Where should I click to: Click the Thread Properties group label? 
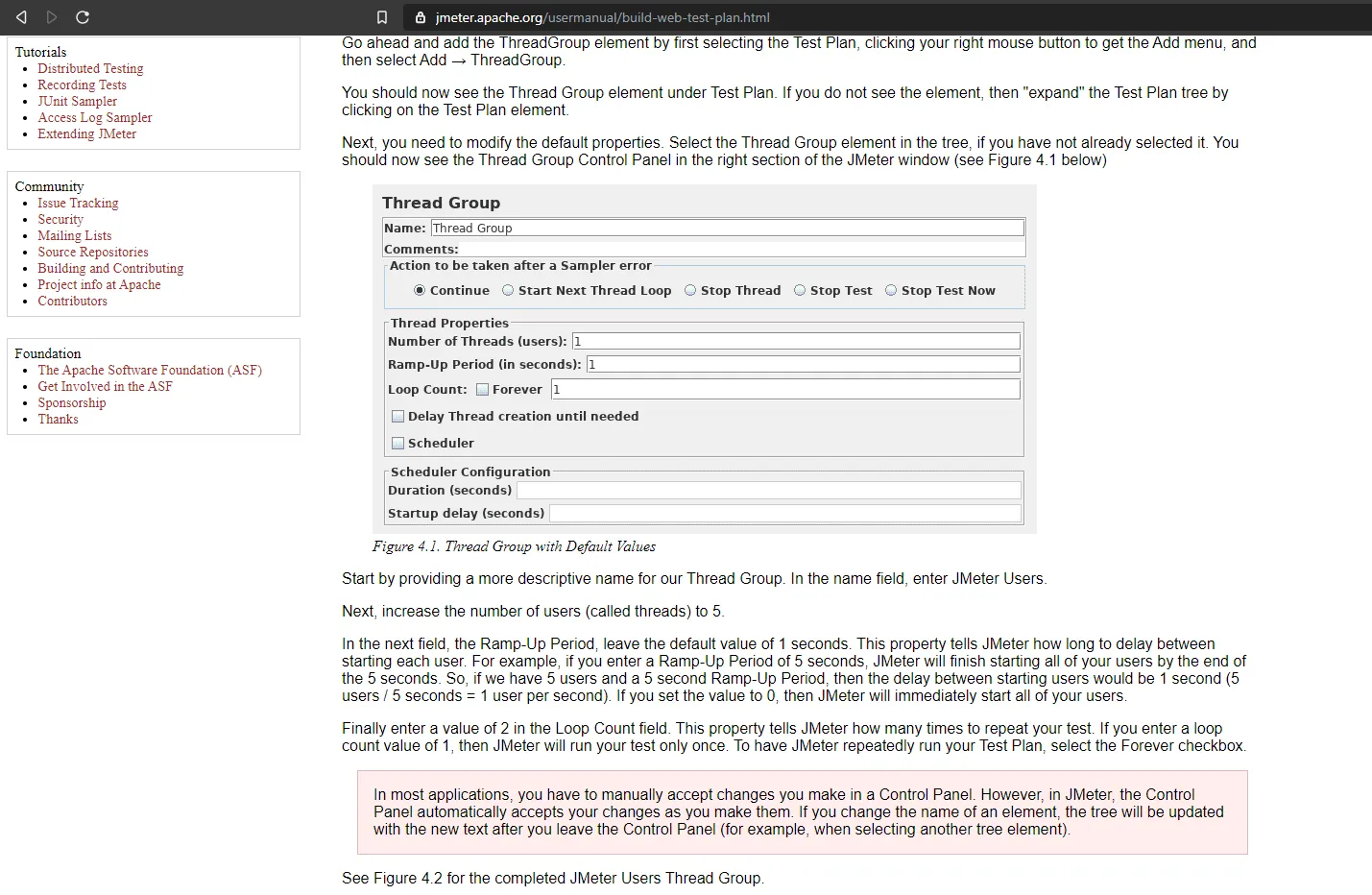449,323
